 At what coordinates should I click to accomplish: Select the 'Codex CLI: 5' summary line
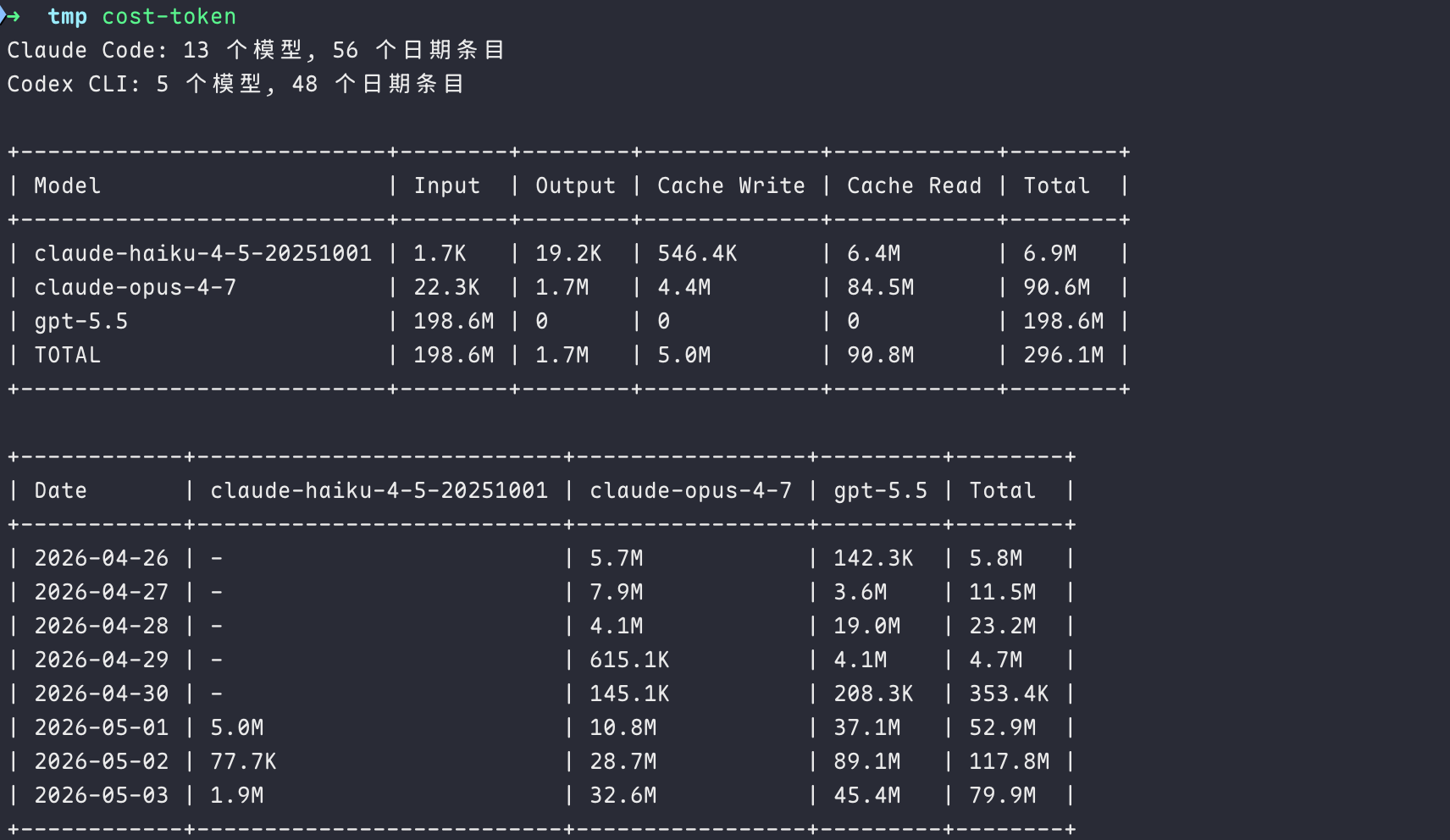tap(235, 84)
